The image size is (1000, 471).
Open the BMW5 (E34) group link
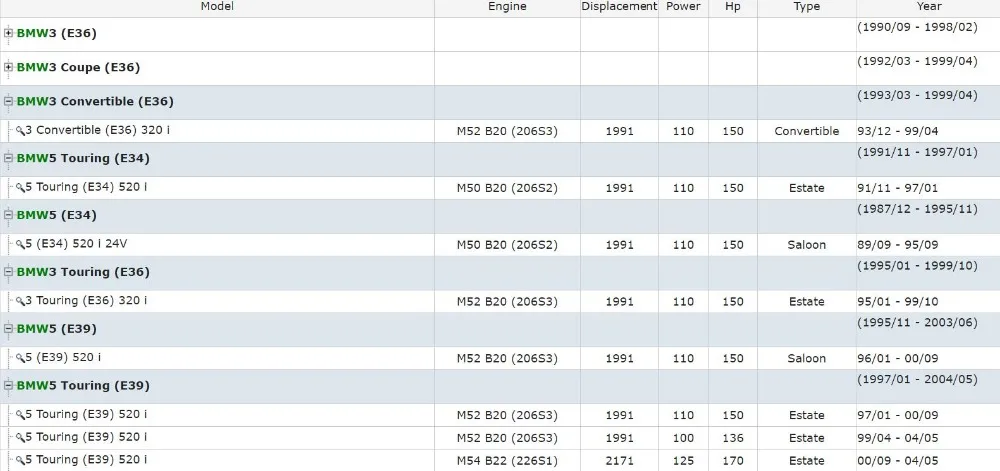[57, 215]
